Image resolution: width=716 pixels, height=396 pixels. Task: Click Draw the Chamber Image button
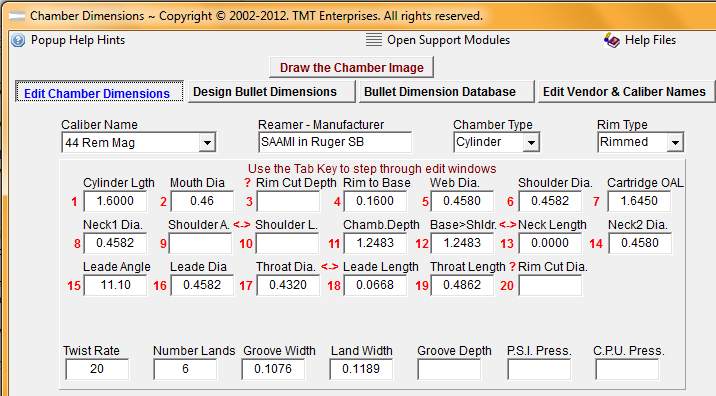(351, 68)
